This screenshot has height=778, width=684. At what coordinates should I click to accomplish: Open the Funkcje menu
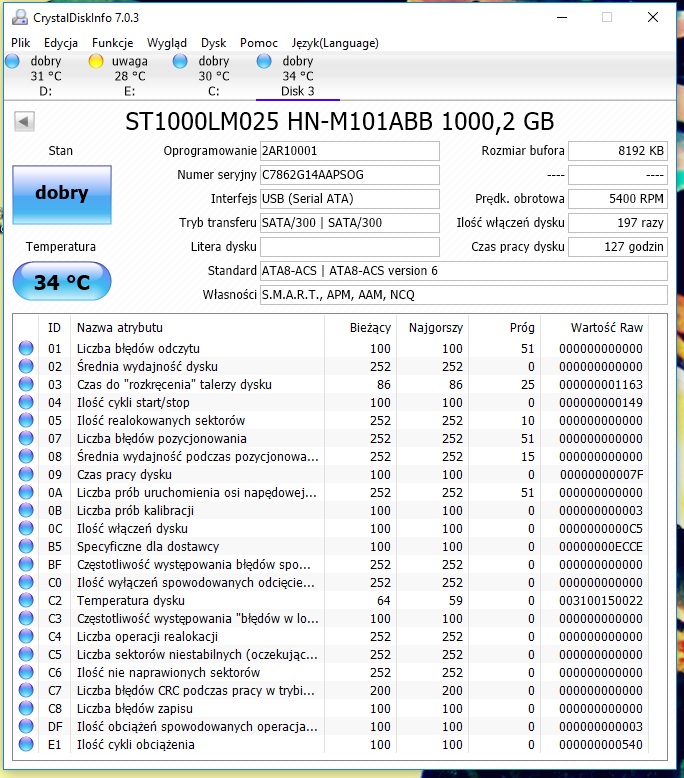(x=113, y=43)
